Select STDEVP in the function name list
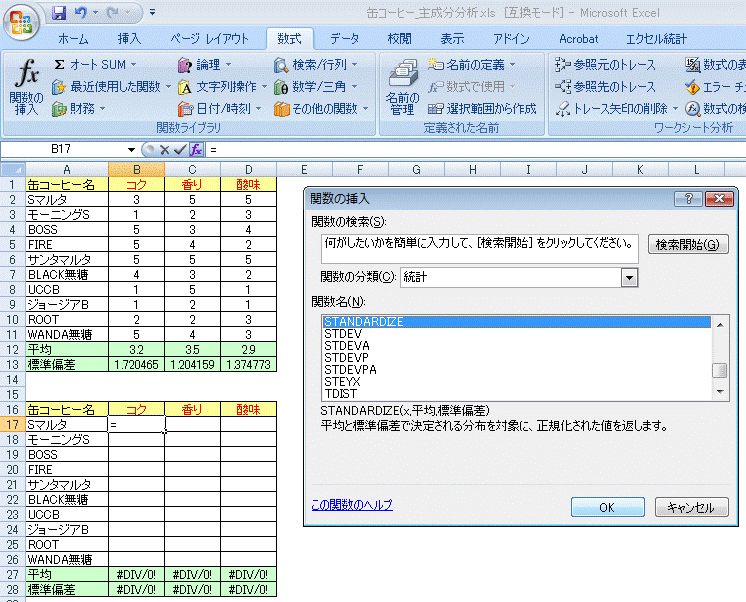This screenshot has height=602, width=746. (x=346, y=357)
